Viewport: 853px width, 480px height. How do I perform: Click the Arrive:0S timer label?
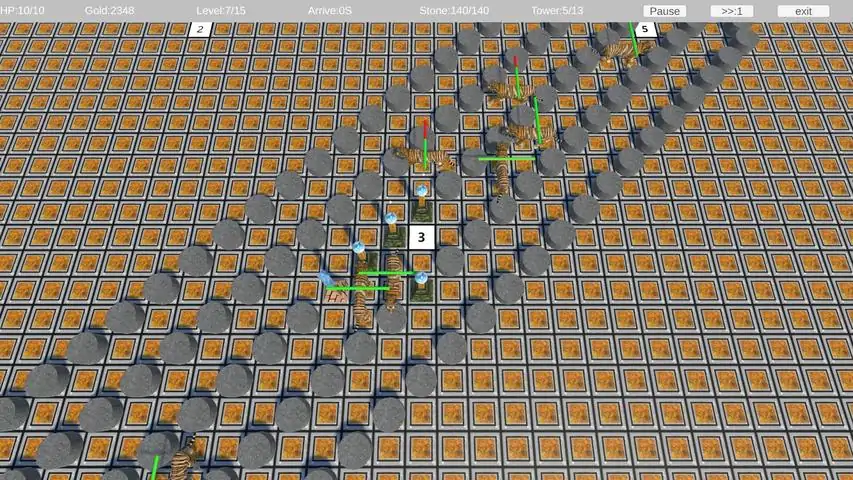coord(330,10)
